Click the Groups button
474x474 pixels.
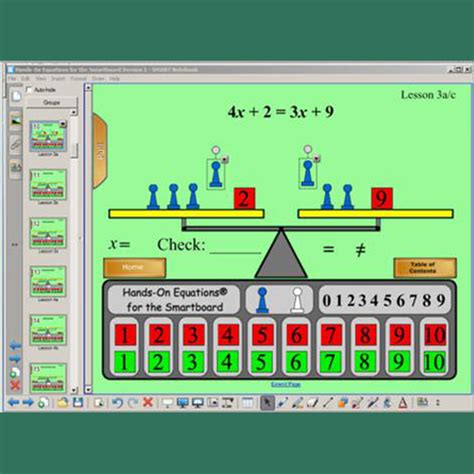pyautogui.click(x=52, y=103)
